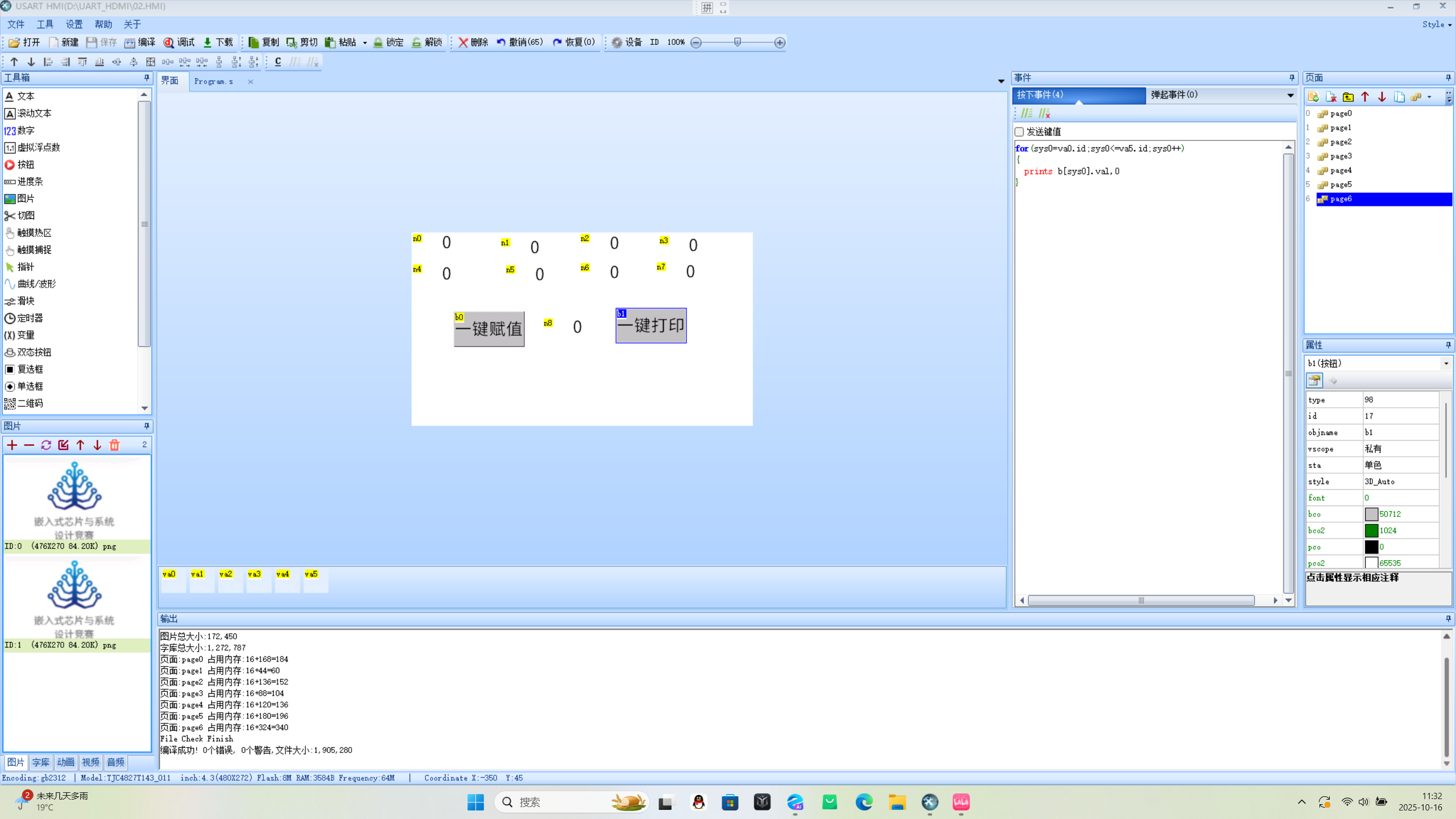1456x819 pixels.
Task: Click the 调试 (debug) toolbar icon
Action: pos(169,43)
